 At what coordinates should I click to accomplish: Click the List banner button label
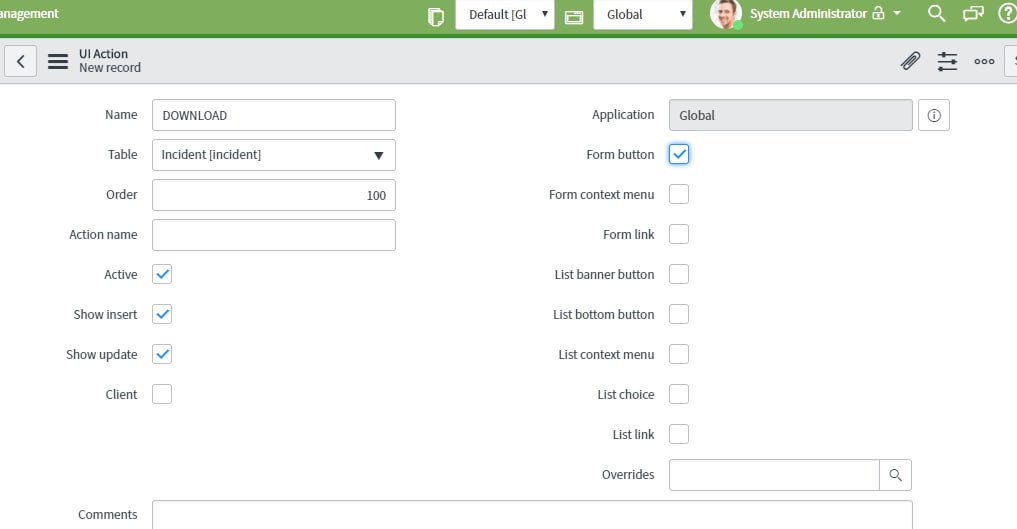(x=604, y=274)
